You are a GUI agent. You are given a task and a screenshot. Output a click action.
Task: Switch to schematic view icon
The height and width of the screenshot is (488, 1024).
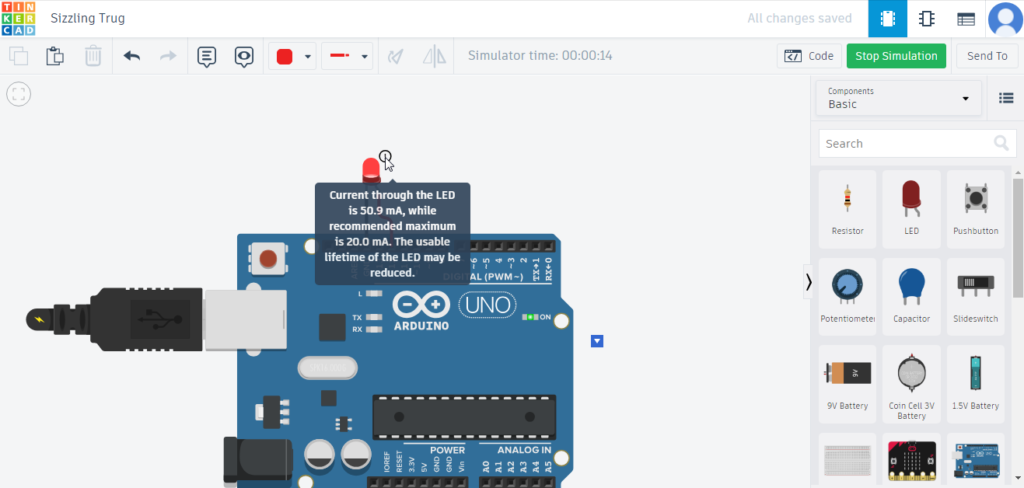tap(925, 18)
